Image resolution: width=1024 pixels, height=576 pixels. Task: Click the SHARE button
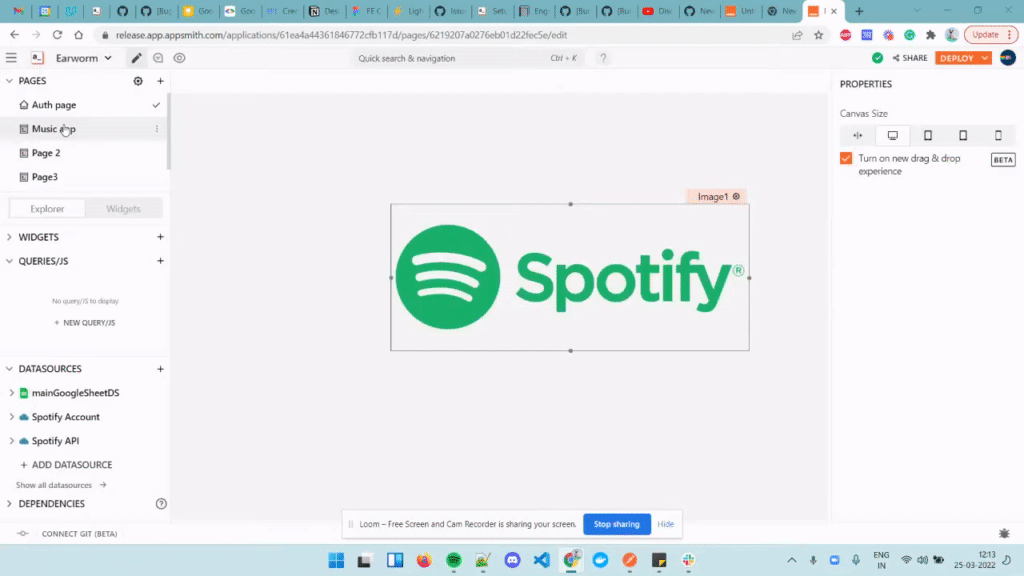tap(910, 58)
